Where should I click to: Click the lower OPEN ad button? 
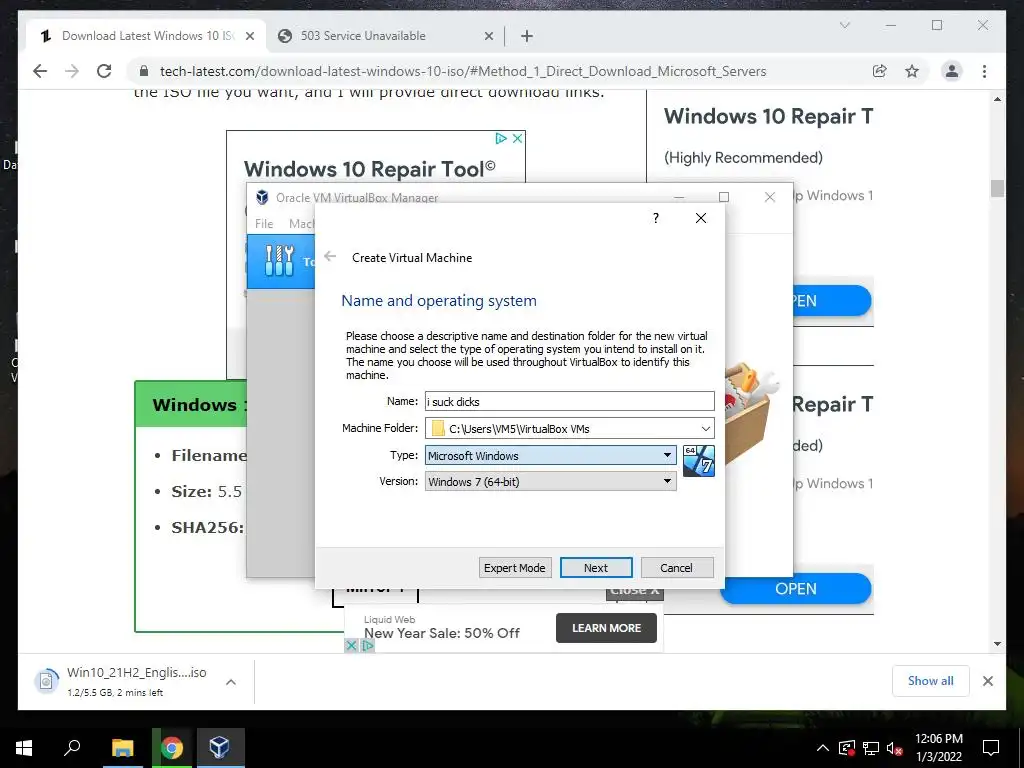(x=796, y=589)
